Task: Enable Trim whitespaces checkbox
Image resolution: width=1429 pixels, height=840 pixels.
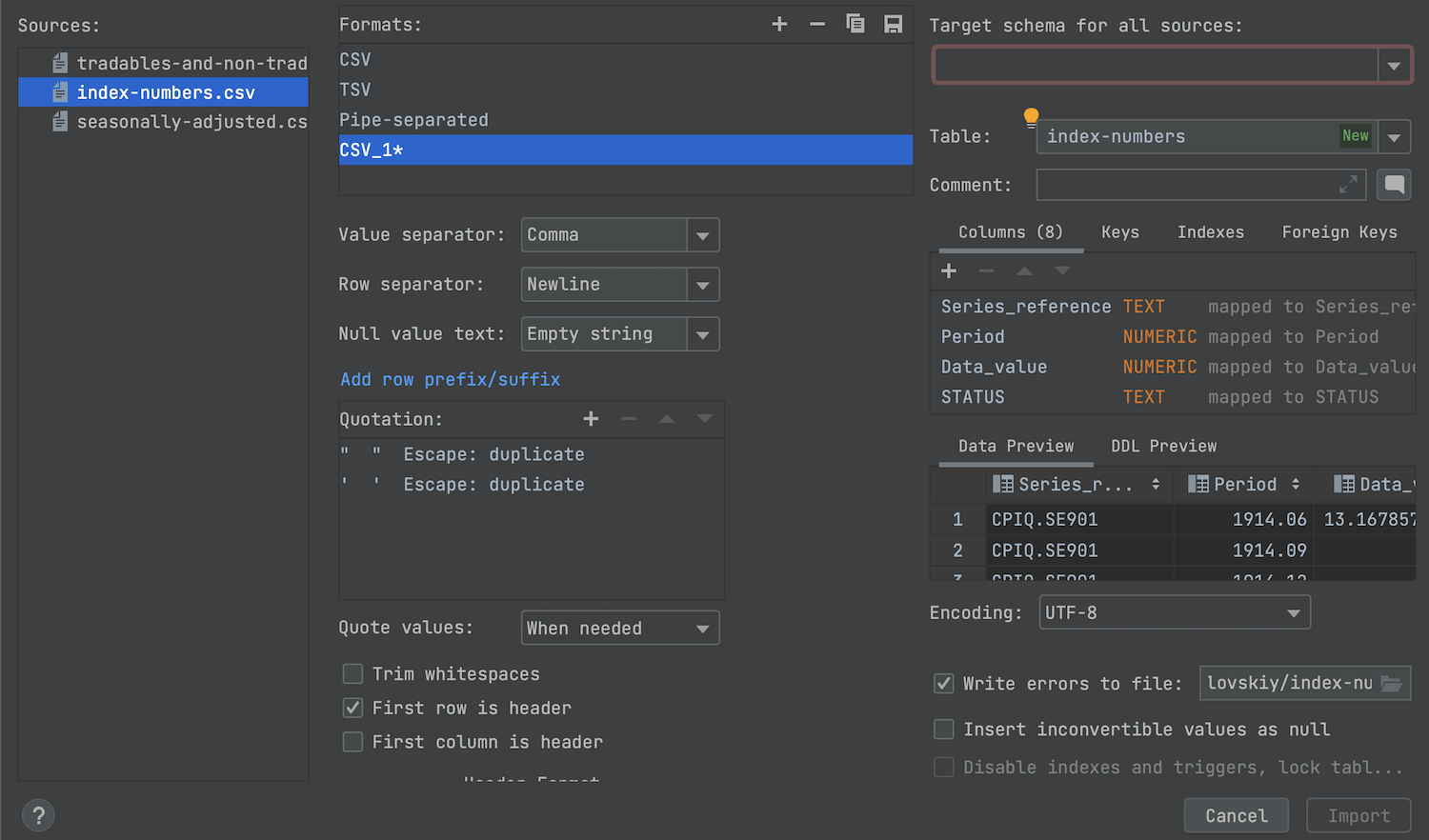Action: pyautogui.click(x=352, y=674)
